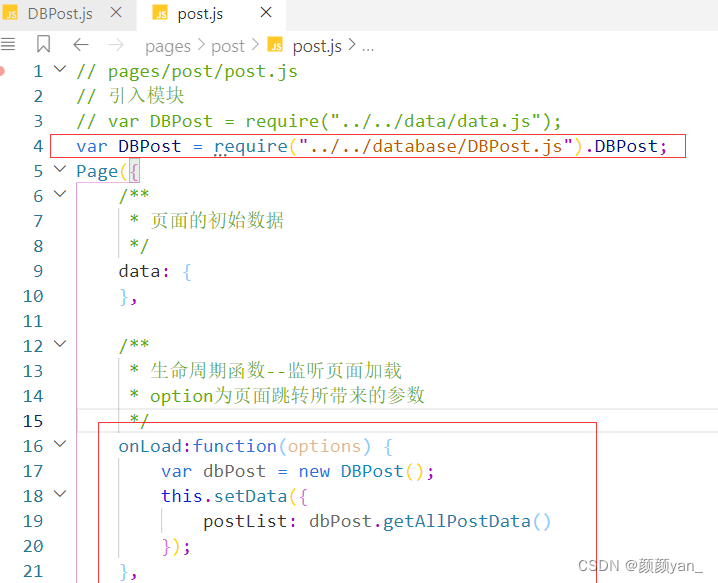Click the JS file icon on post.js tab

pyautogui.click(x=160, y=13)
